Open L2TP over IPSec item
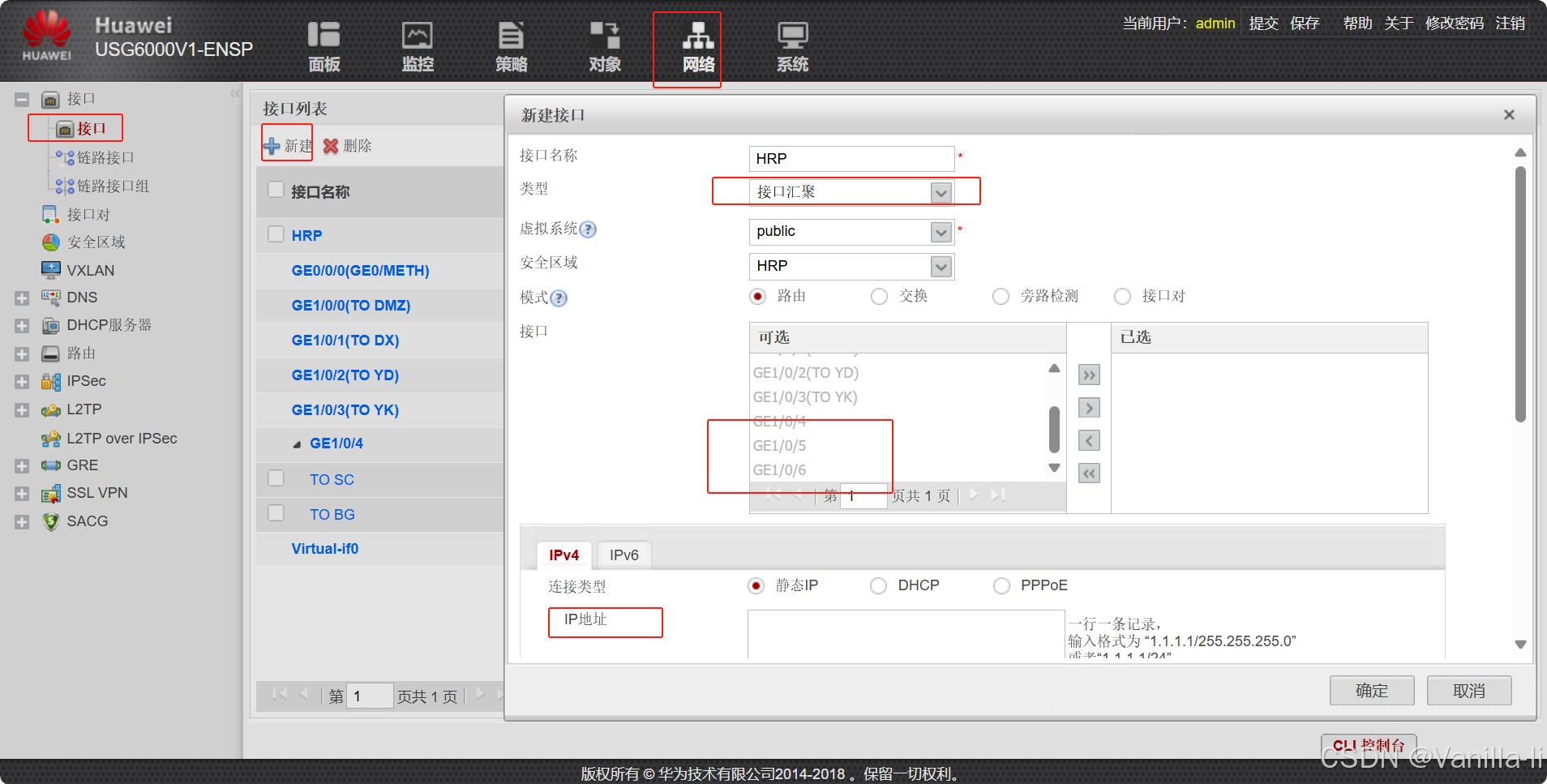 tap(122, 439)
